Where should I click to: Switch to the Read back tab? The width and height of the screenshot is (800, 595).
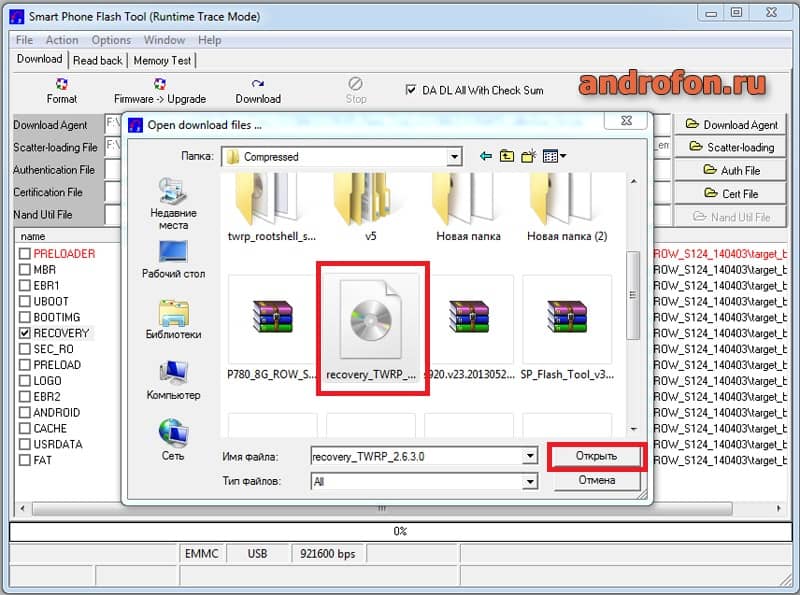(x=97, y=60)
